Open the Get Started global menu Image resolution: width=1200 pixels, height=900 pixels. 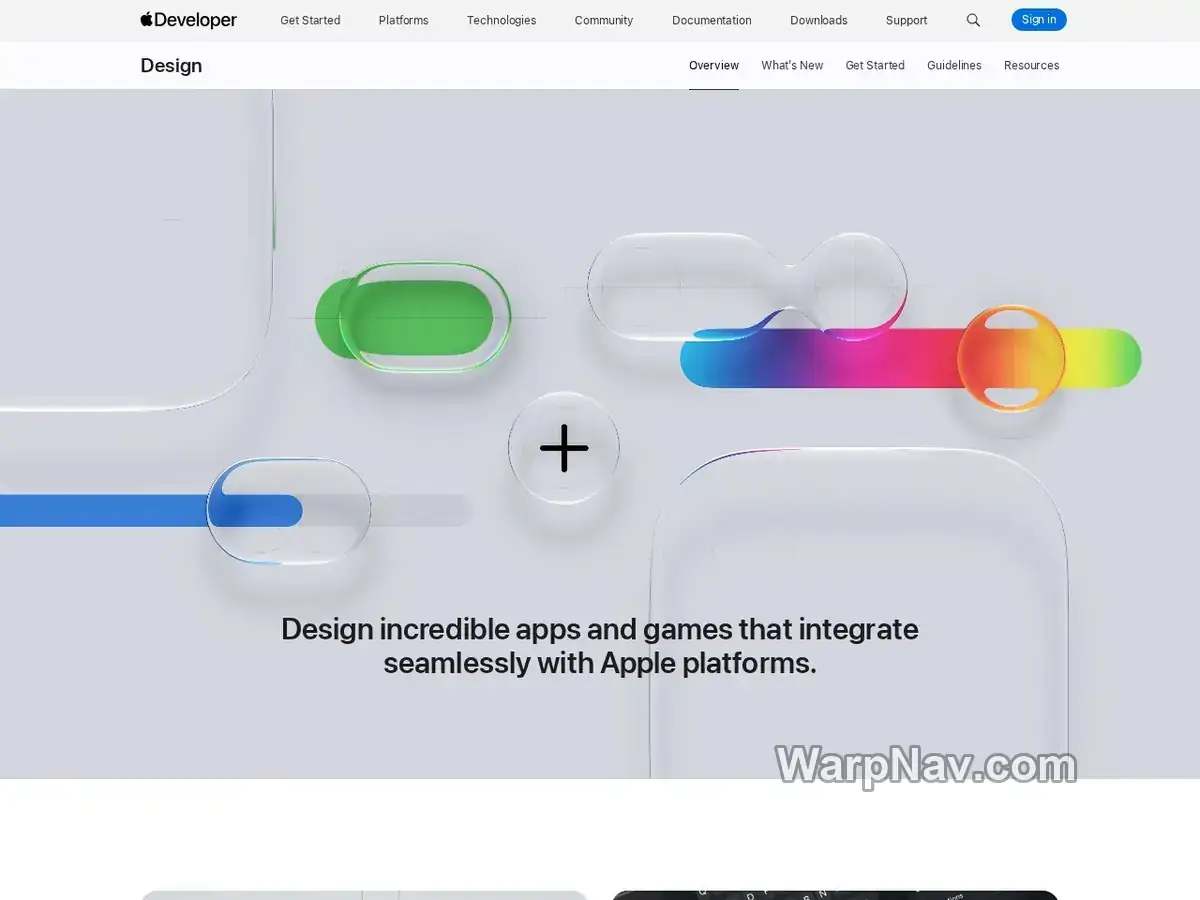coord(310,20)
